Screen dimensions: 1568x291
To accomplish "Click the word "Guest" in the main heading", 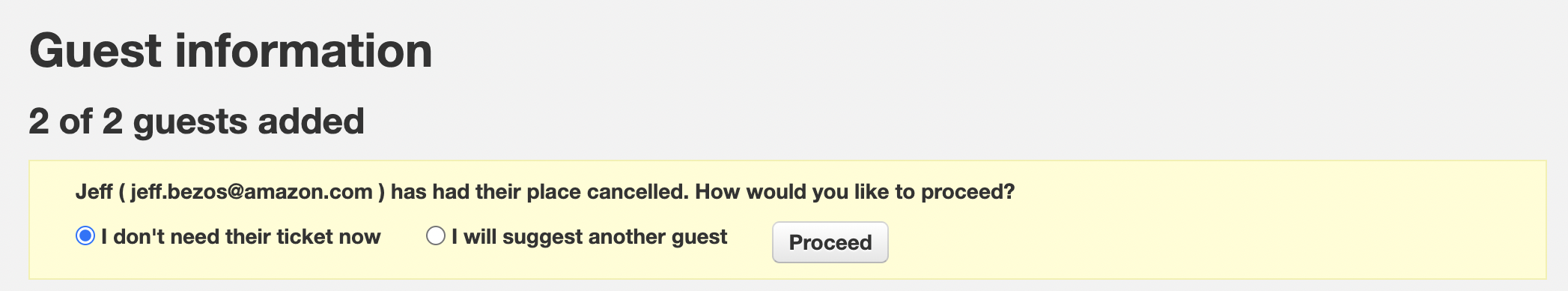I will coord(95,51).
